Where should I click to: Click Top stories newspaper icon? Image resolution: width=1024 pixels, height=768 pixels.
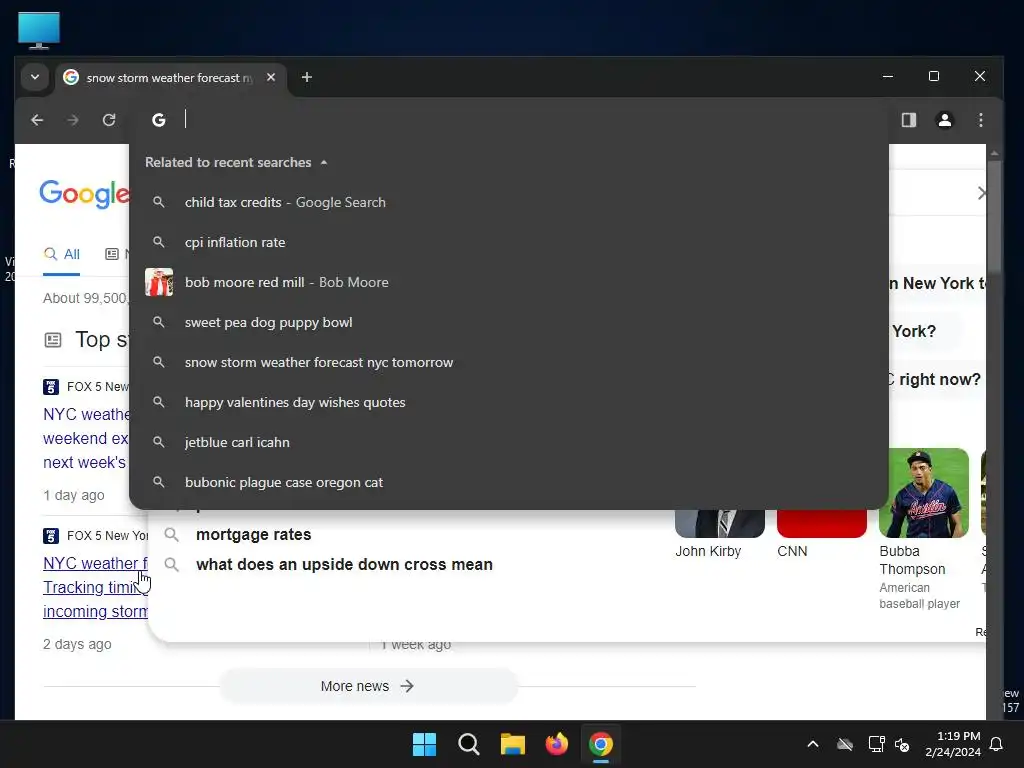tap(53, 340)
